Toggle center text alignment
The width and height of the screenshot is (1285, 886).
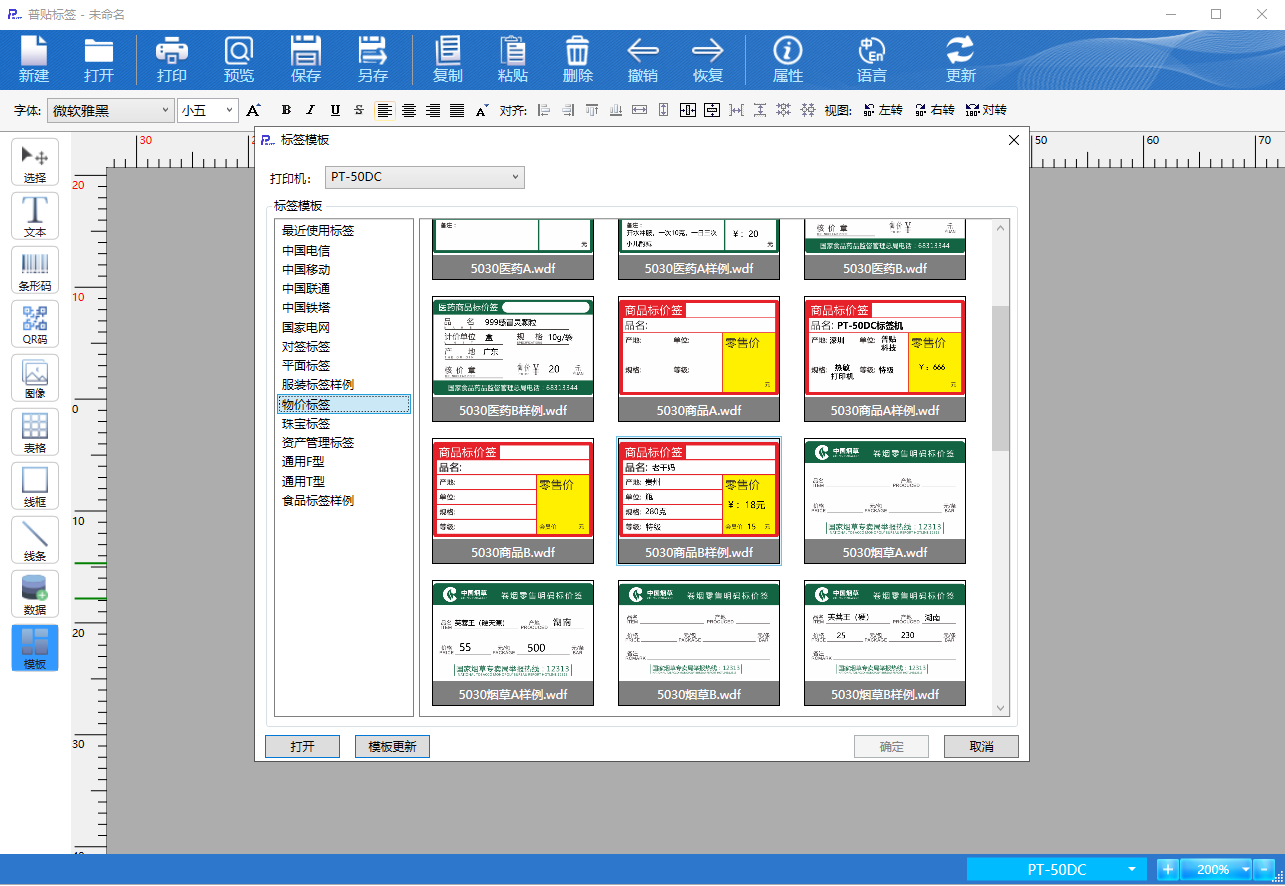coord(409,110)
